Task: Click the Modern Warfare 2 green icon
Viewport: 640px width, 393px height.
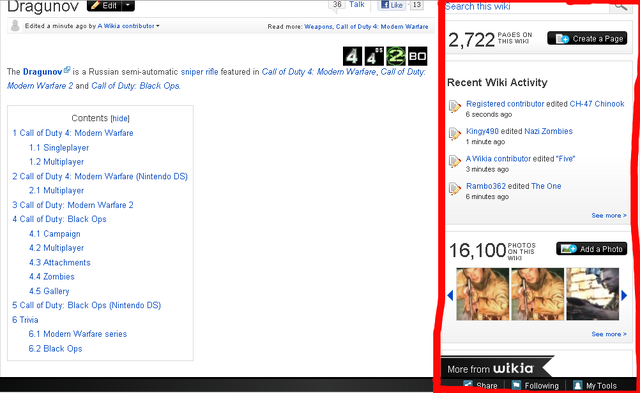Action: point(396,56)
